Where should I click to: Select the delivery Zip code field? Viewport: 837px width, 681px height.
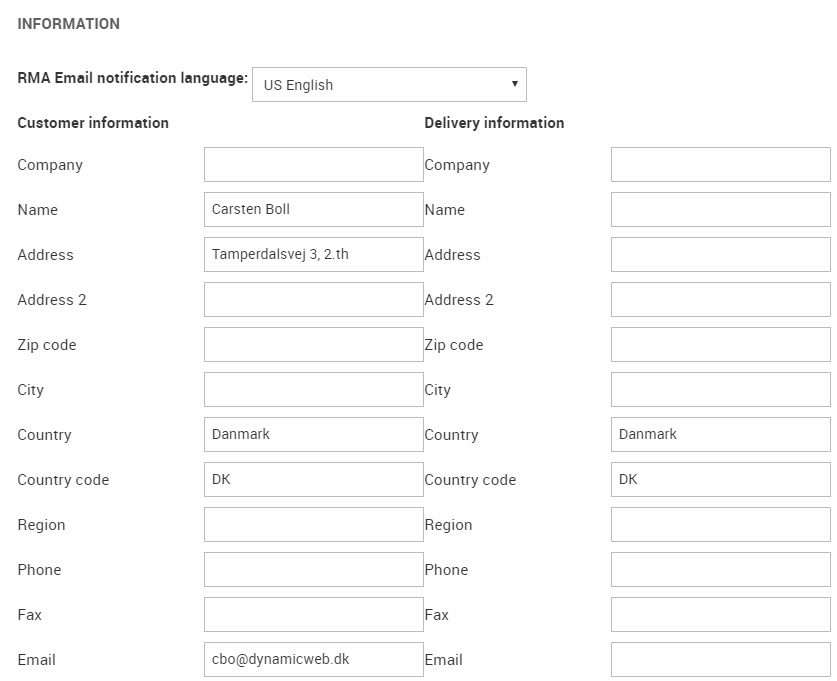[720, 345]
